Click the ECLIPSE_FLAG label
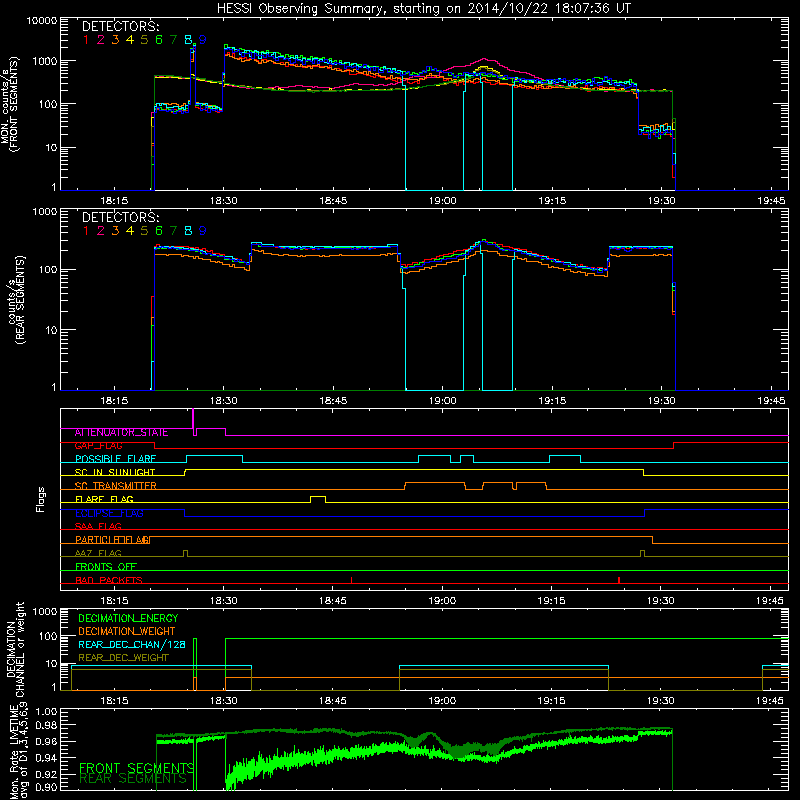 pyautogui.click(x=109, y=513)
